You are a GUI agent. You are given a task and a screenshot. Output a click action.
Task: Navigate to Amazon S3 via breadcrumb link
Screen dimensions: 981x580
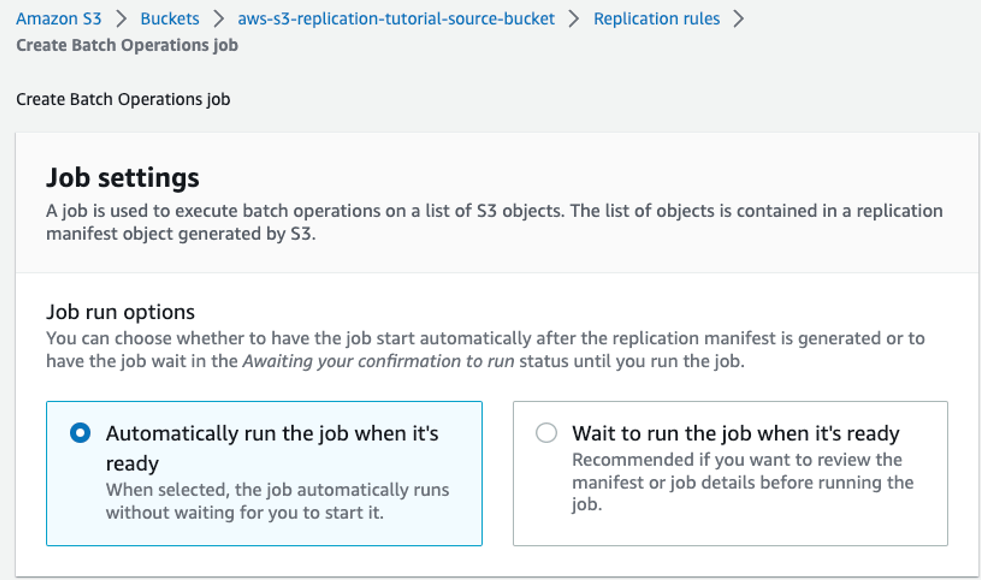click(x=57, y=18)
